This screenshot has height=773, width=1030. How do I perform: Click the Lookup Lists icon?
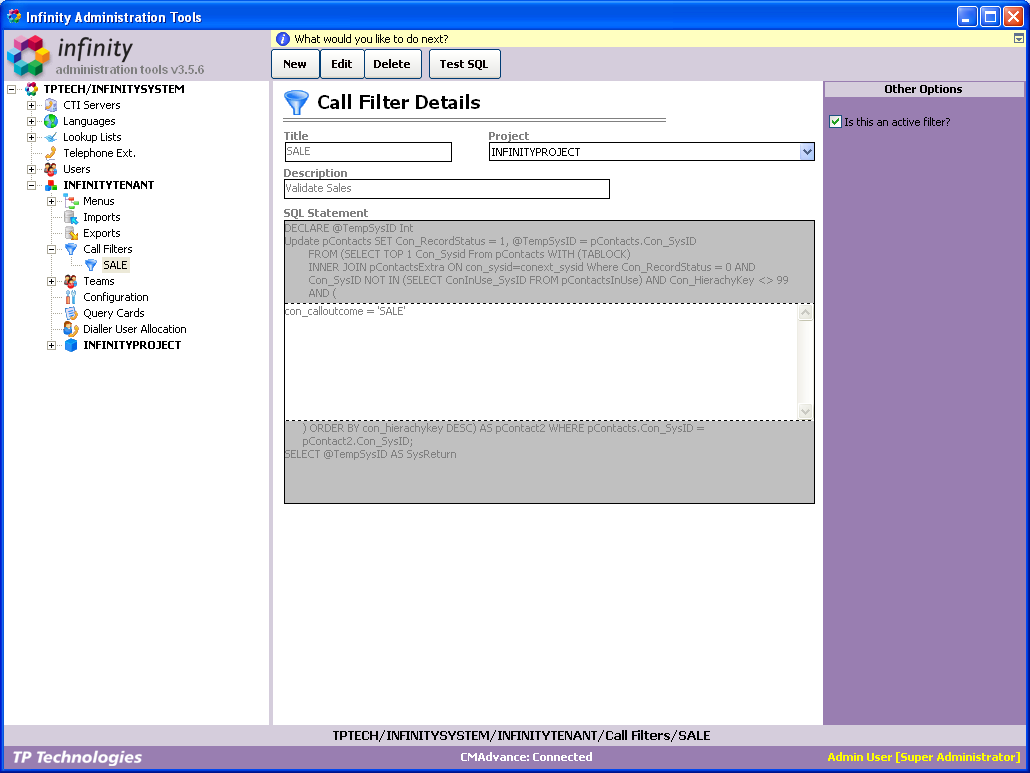[x=51, y=137]
